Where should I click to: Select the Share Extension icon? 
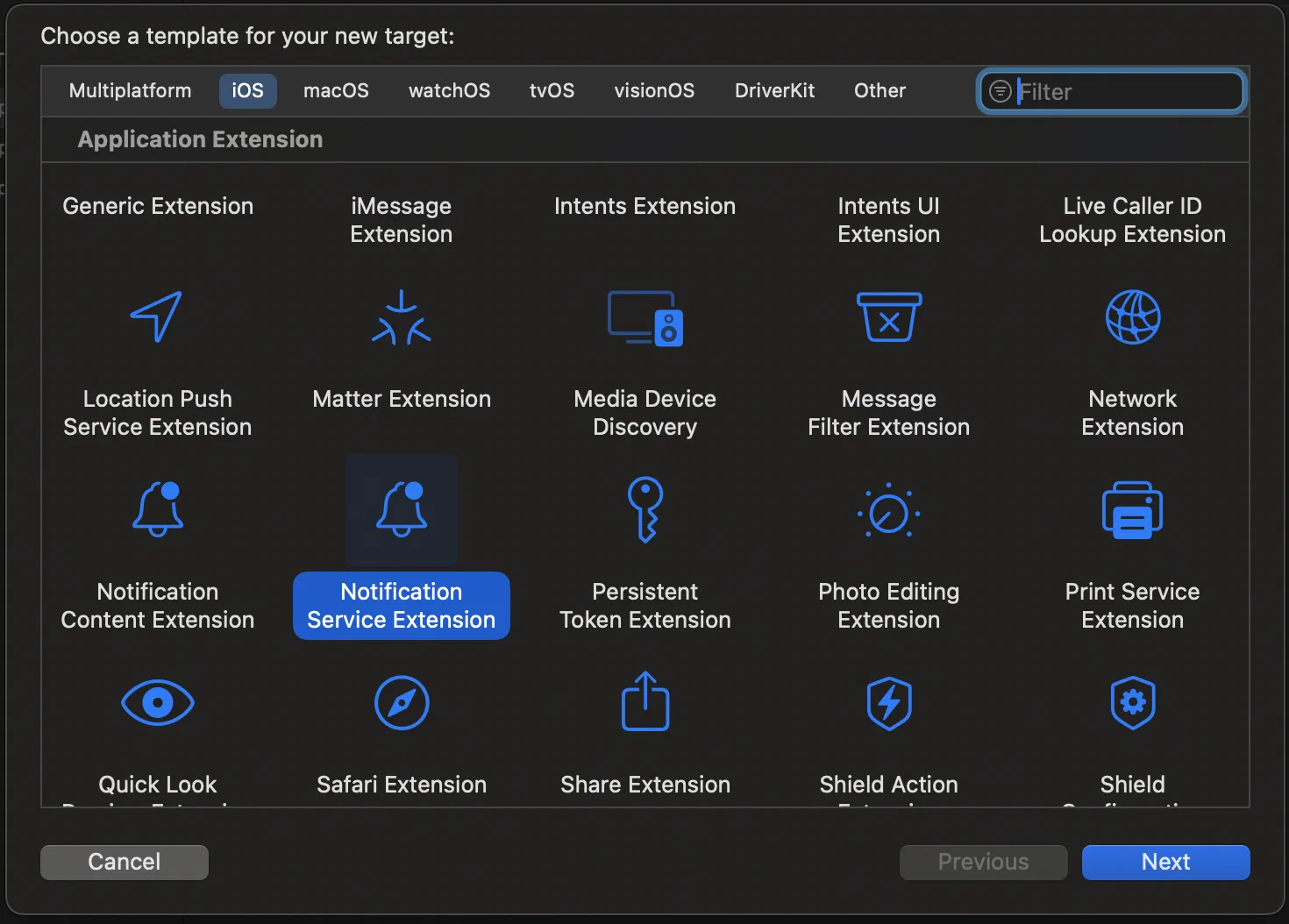coord(645,701)
